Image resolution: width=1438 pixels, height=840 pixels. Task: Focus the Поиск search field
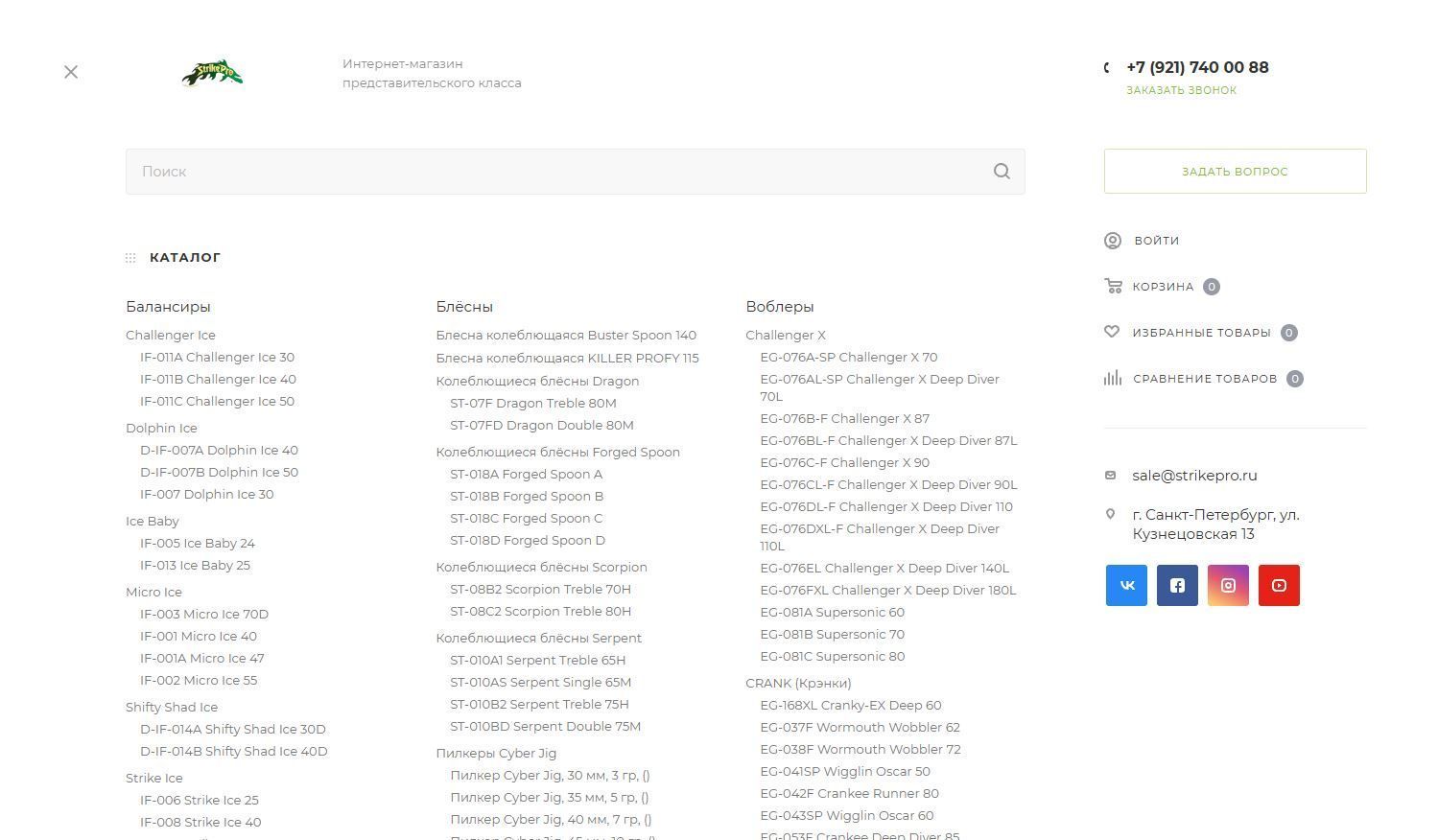[576, 172]
